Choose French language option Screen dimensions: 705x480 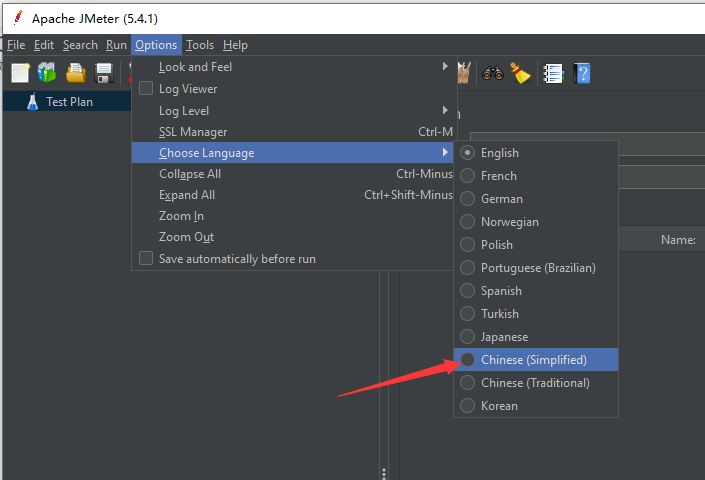(x=535, y=176)
